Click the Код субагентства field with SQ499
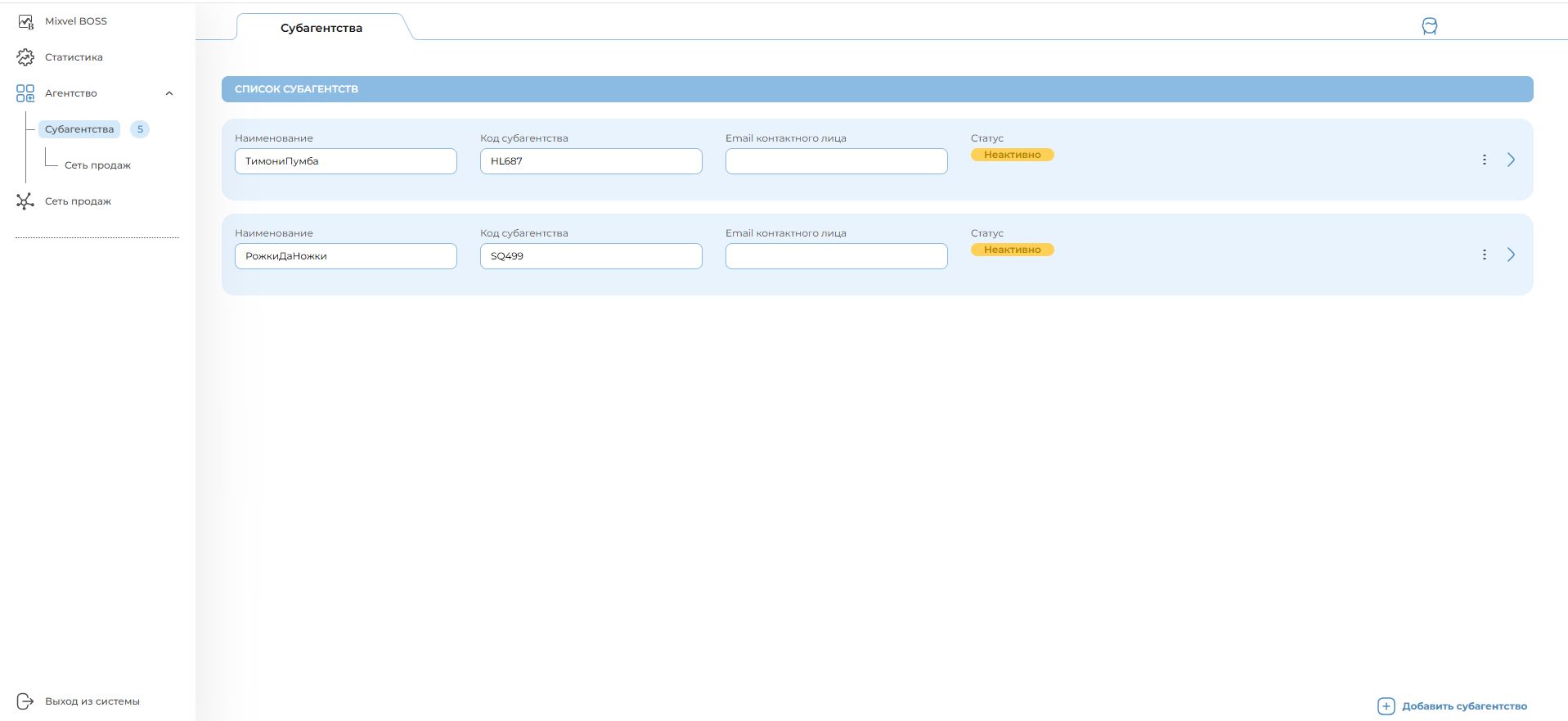 pyautogui.click(x=591, y=256)
